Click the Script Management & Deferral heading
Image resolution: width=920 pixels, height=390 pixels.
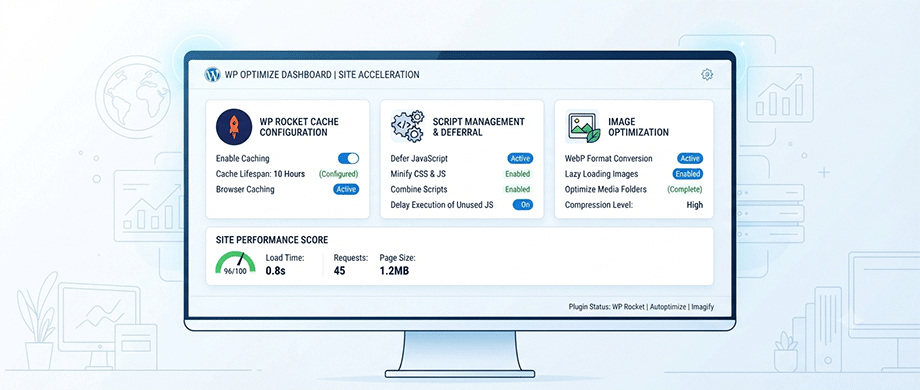(478, 127)
